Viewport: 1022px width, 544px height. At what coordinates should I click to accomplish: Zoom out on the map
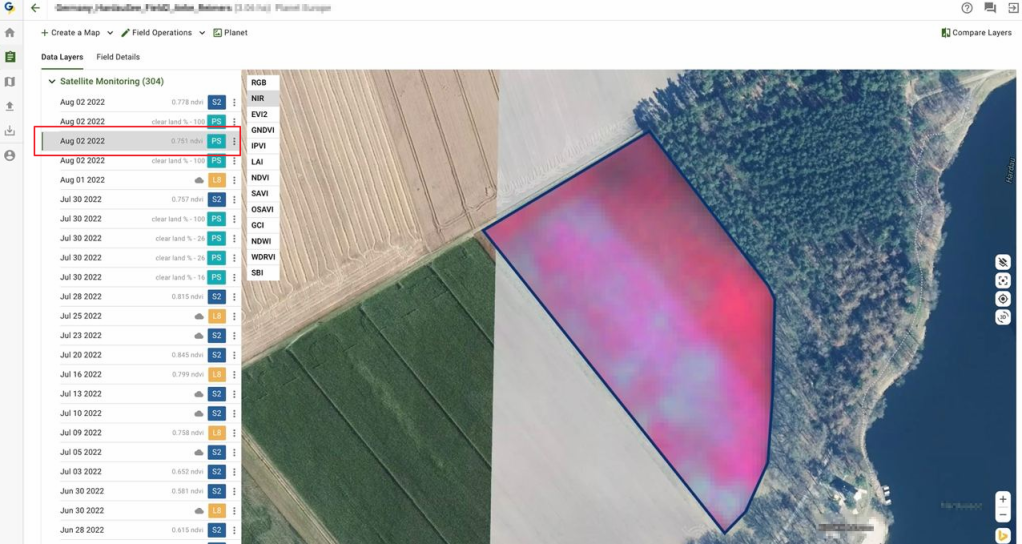pos(1003,516)
